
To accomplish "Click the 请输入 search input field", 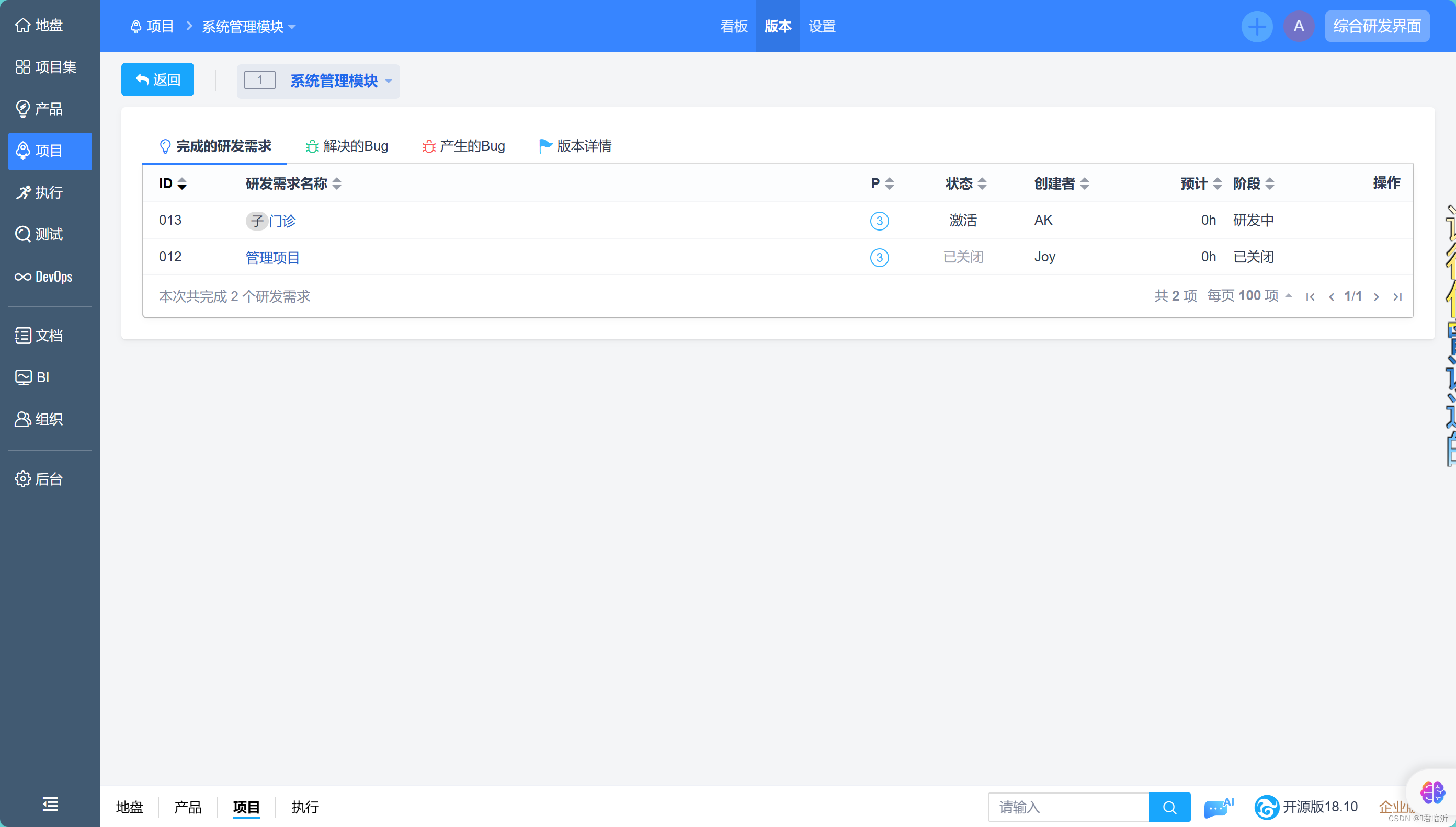I will click(1068, 807).
